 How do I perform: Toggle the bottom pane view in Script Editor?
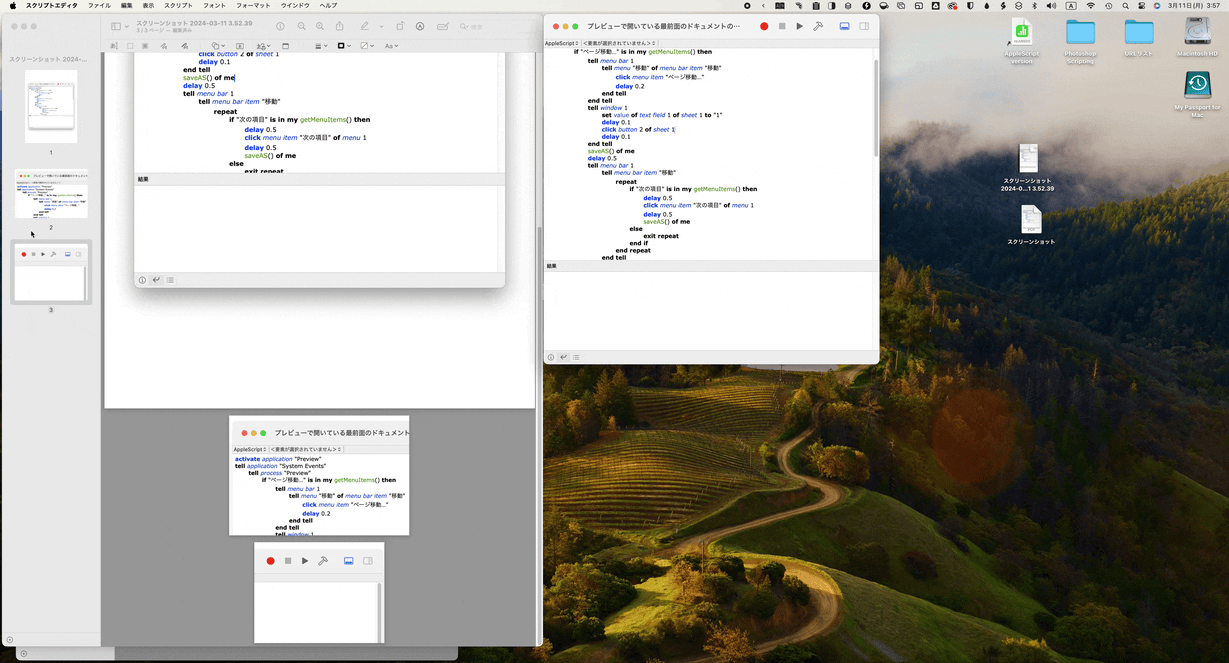tap(845, 26)
